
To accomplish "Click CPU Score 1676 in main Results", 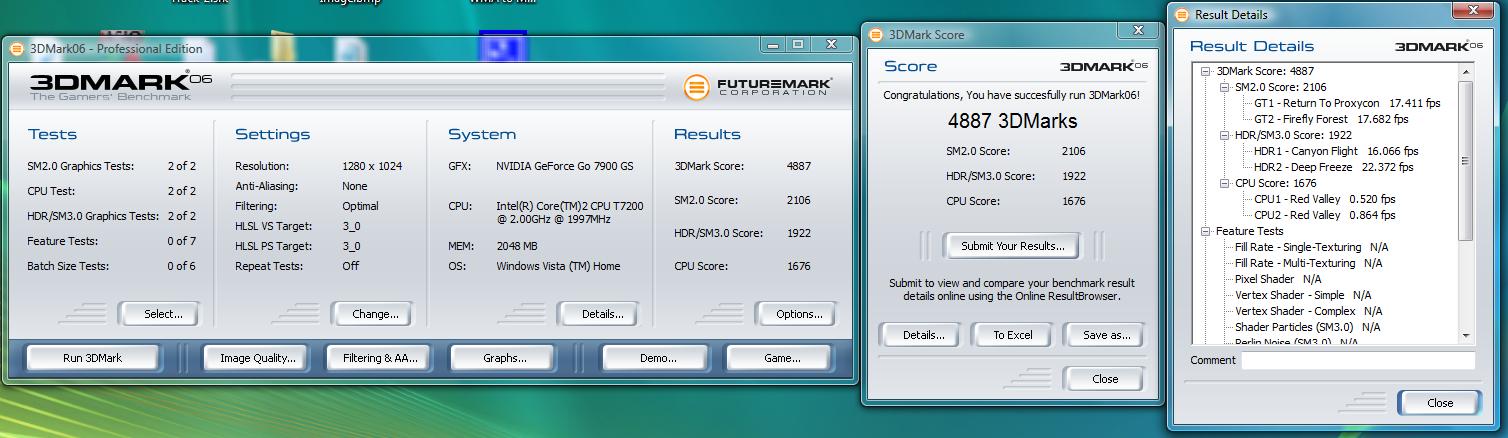I will coord(799,266).
